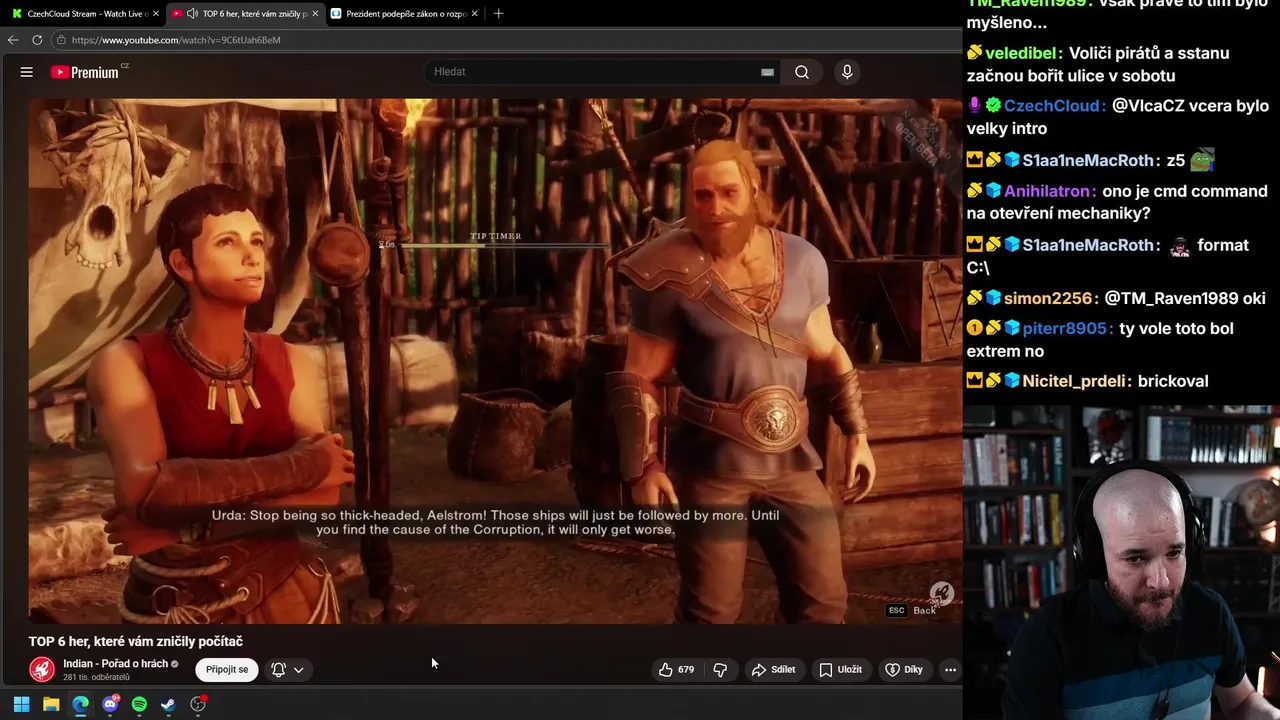The height and width of the screenshot is (720, 1280).
Task: Expand notification options chevron next to bell
Action: pyautogui.click(x=298, y=670)
